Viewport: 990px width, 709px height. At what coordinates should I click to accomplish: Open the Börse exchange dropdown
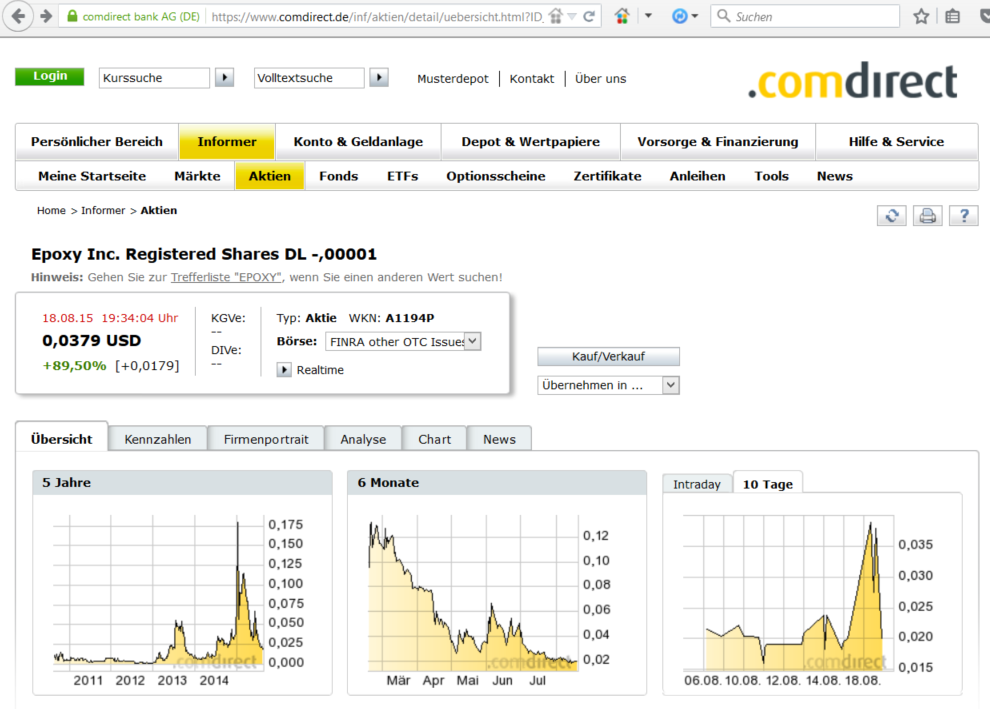(403, 342)
